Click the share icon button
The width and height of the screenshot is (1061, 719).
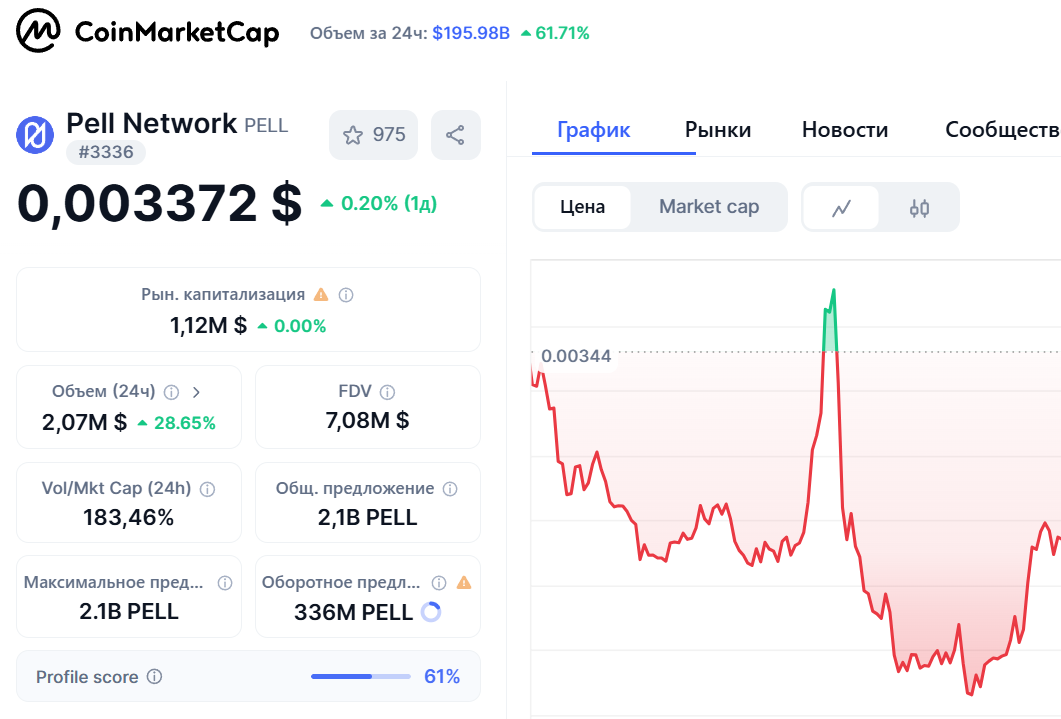(x=455, y=135)
